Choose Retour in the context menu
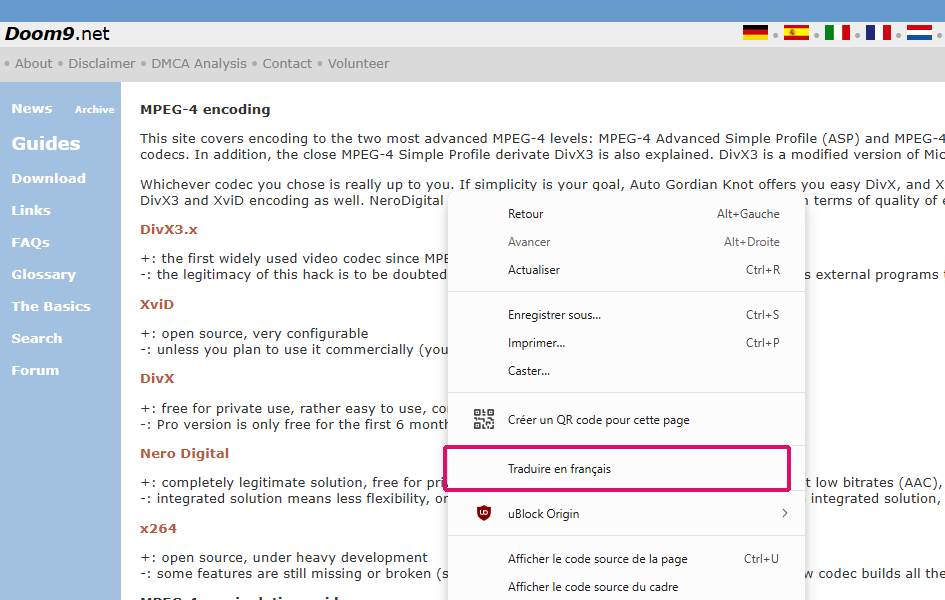The width and height of the screenshot is (945, 600). 626,214
